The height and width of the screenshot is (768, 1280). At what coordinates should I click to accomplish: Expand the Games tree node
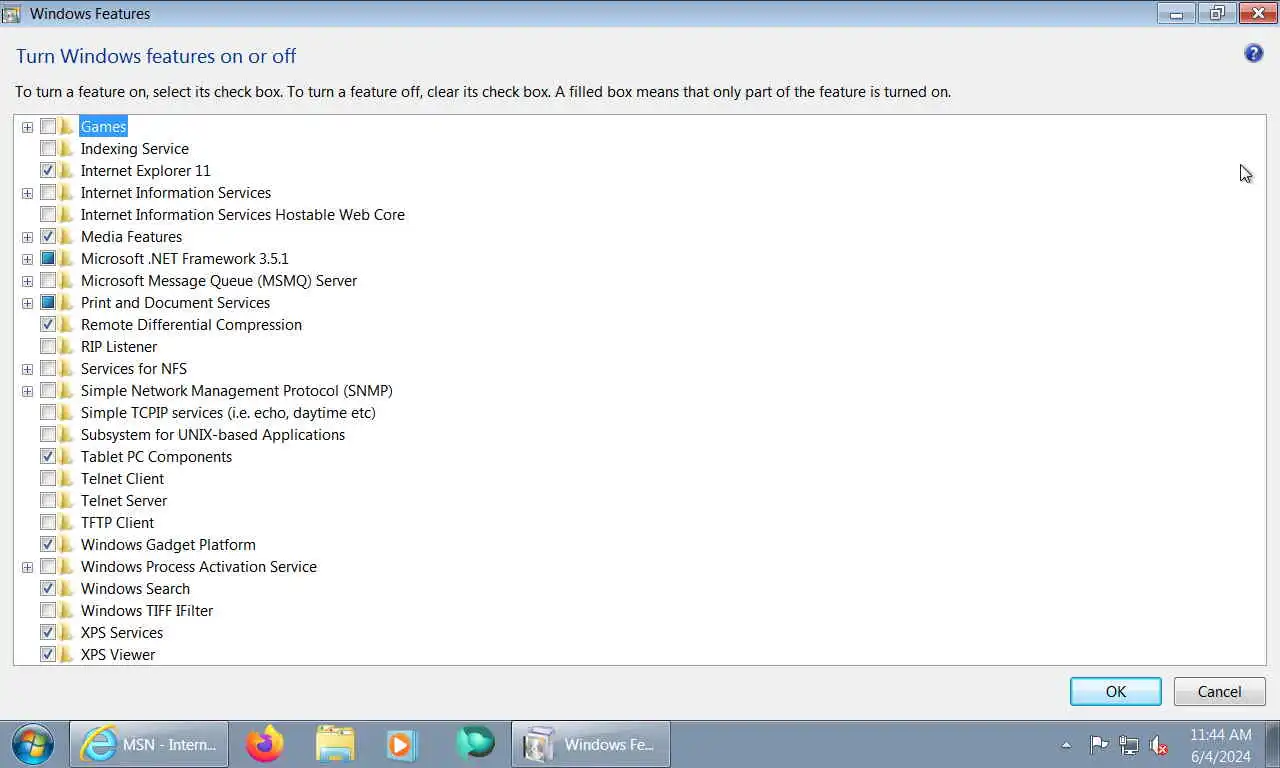point(27,127)
